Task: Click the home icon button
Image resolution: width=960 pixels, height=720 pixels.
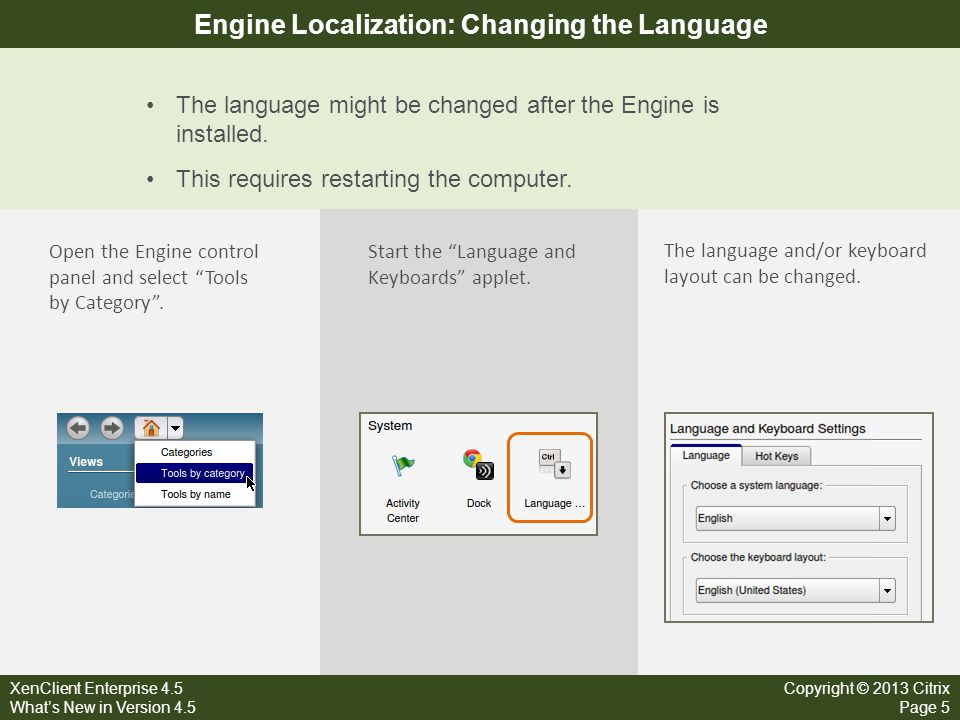Action: 151,427
